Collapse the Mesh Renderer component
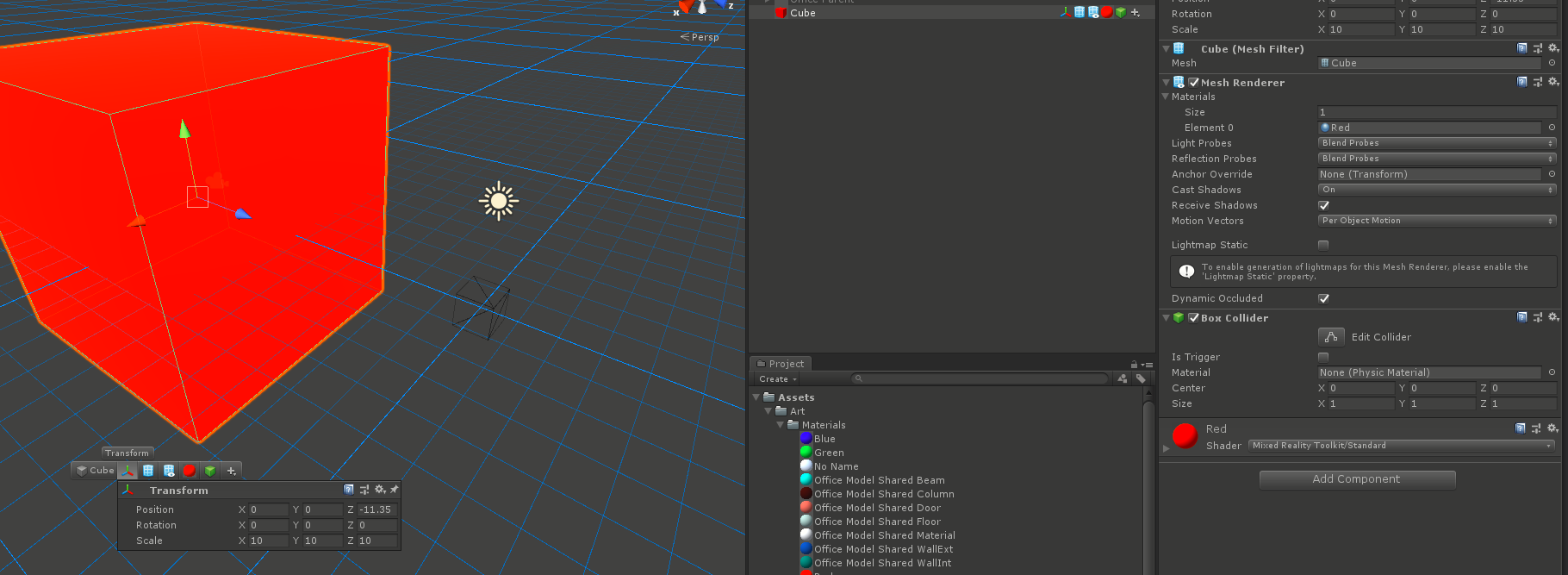Viewport: 1568px width, 575px height. click(x=1166, y=83)
